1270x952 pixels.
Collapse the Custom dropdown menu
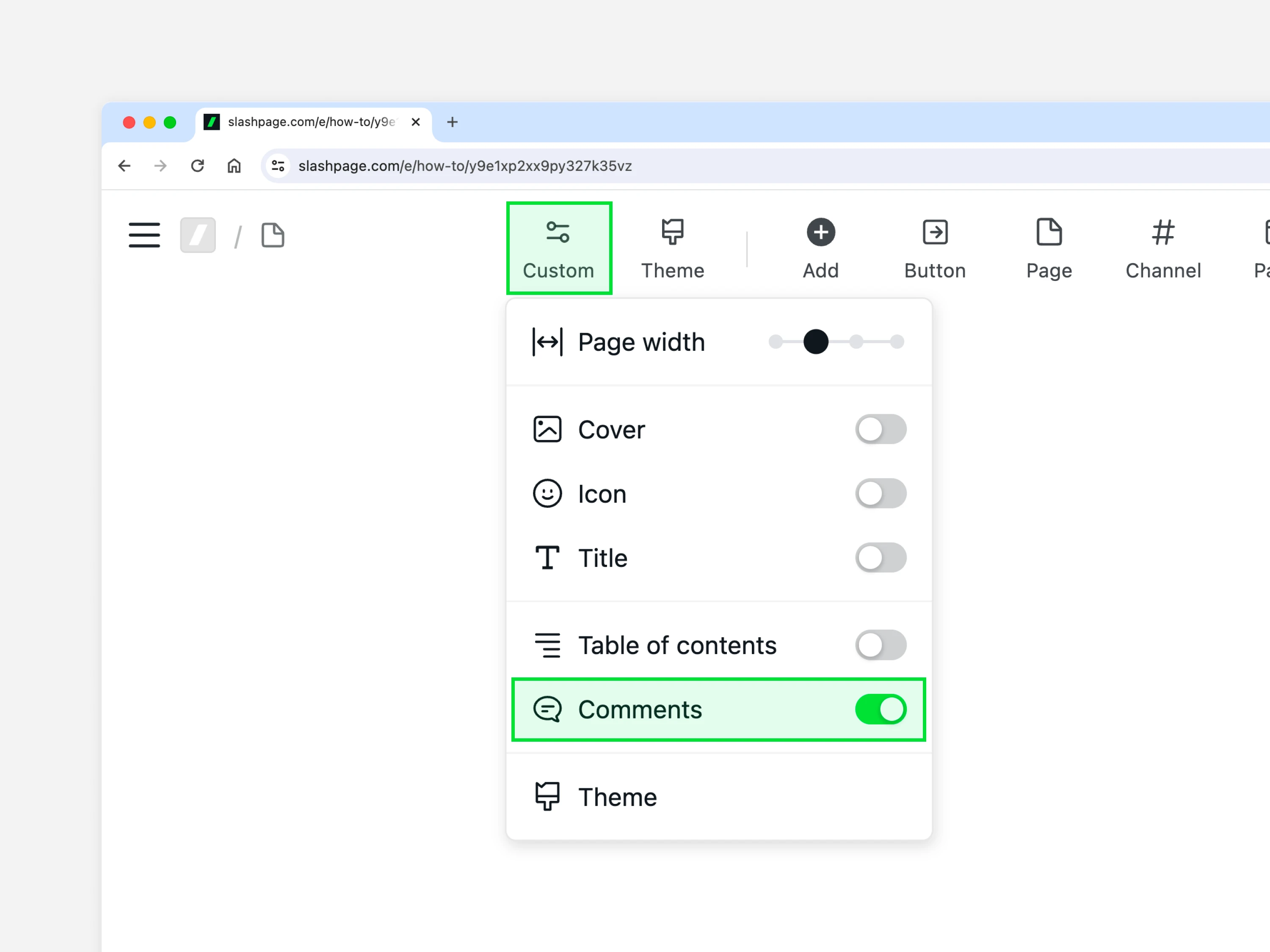coord(559,248)
